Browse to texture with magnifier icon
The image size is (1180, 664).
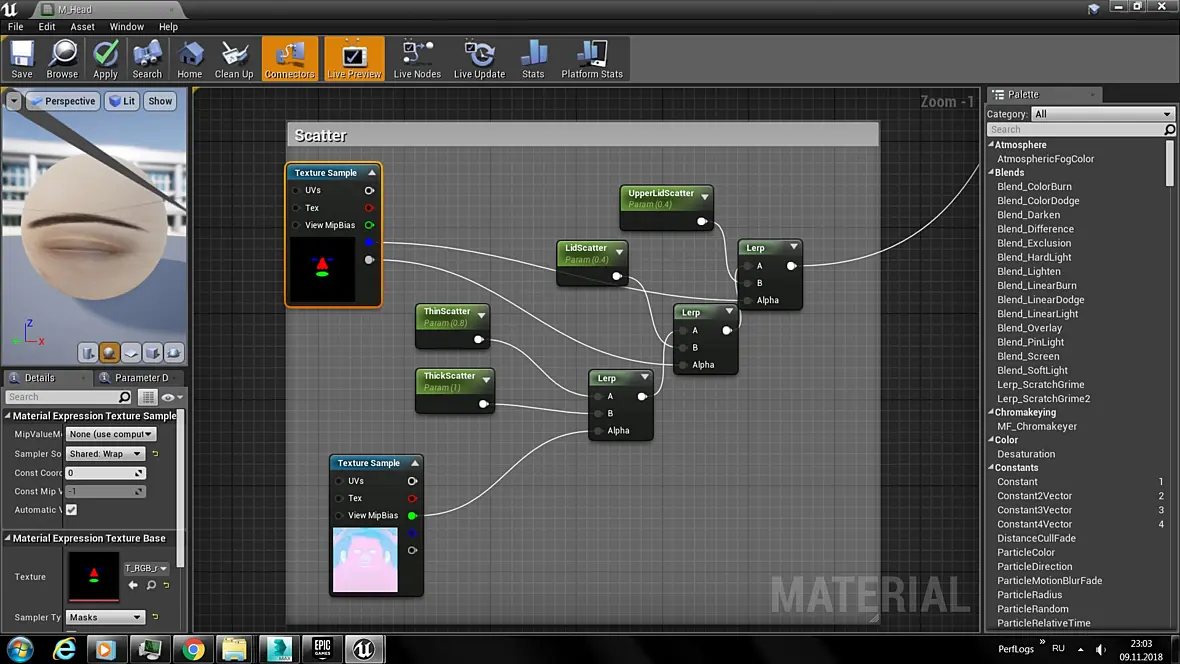[x=151, y=585]
